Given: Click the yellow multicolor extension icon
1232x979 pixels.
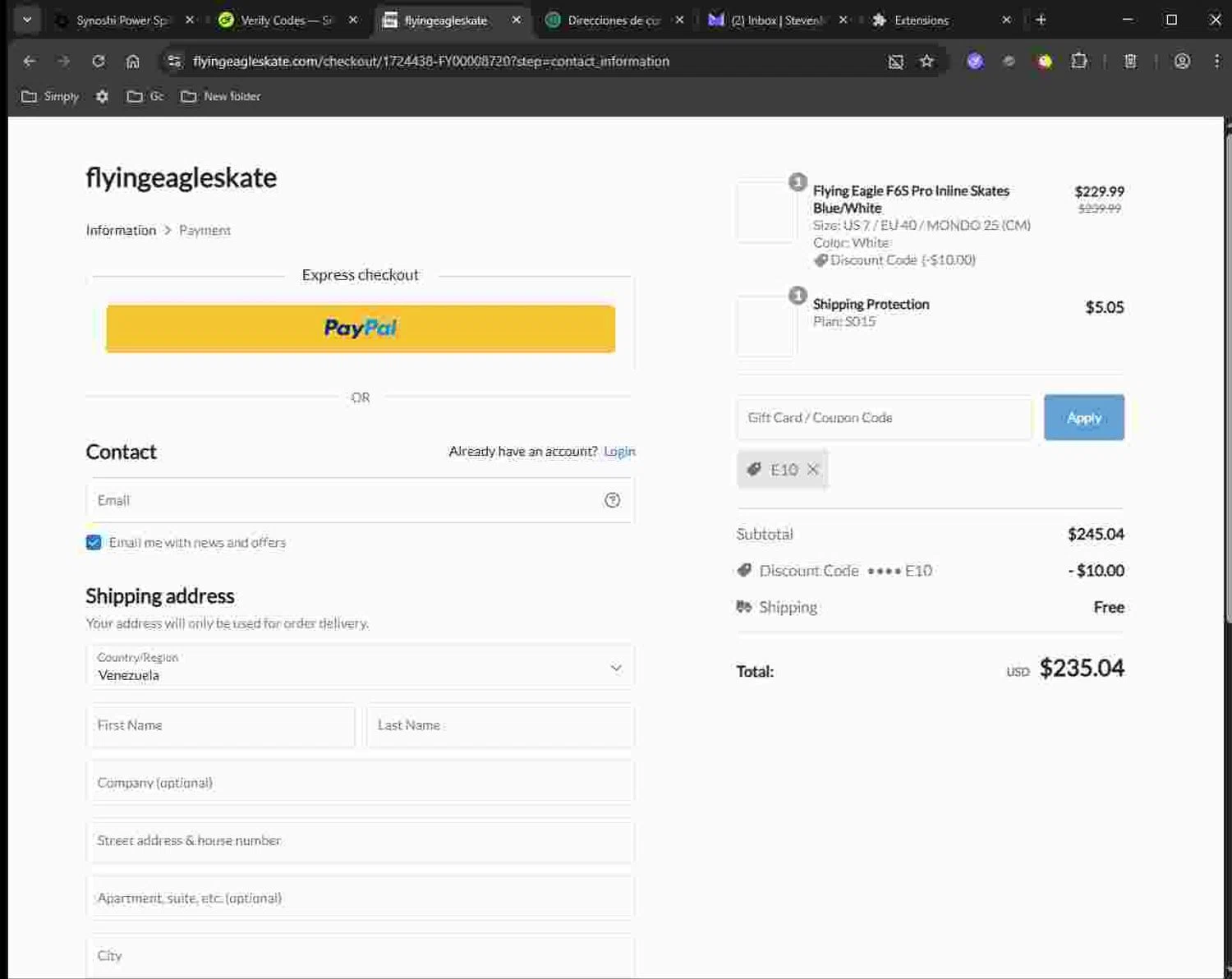Looking at the screenshot, I should pyautogui.click(x=1045, y=61).
